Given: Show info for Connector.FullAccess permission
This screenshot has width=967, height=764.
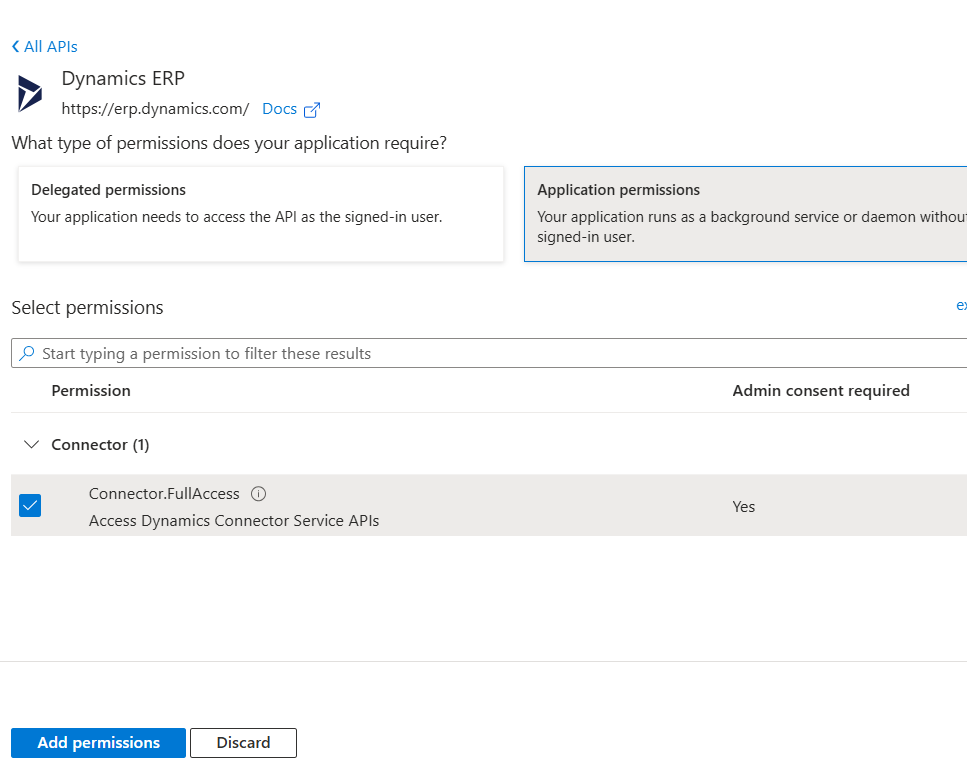Looking at the screenshot, I should click(258, 494).
